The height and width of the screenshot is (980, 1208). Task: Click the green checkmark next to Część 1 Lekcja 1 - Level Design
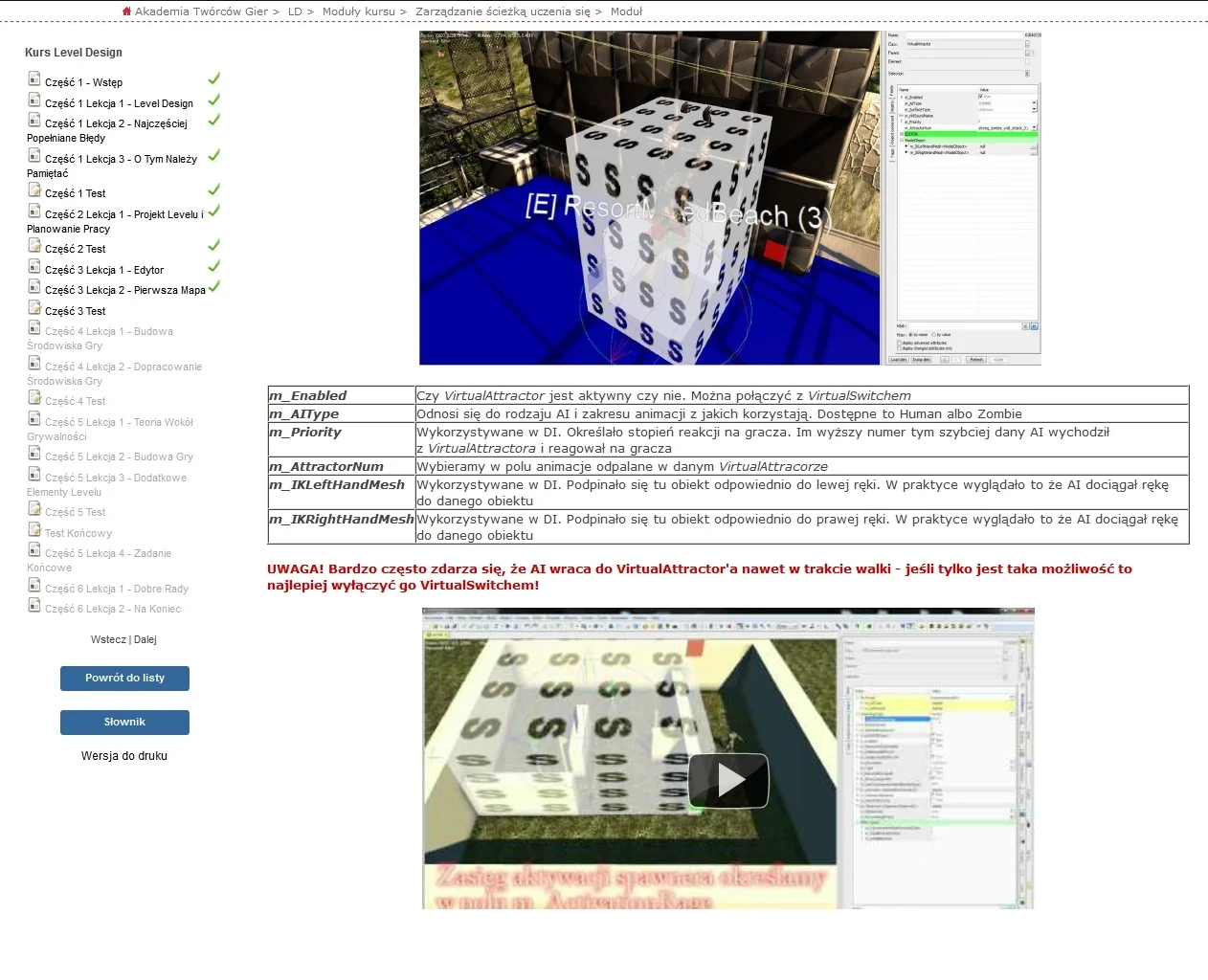point(214,100)
